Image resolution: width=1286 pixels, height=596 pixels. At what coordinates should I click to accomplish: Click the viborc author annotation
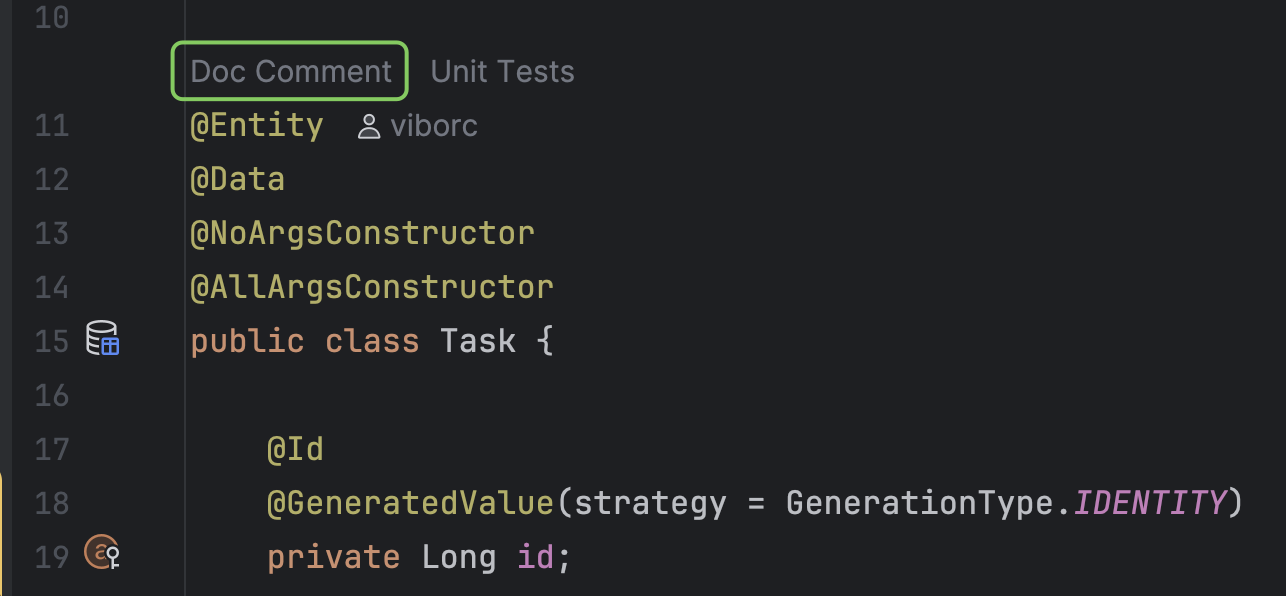point(434,125)
